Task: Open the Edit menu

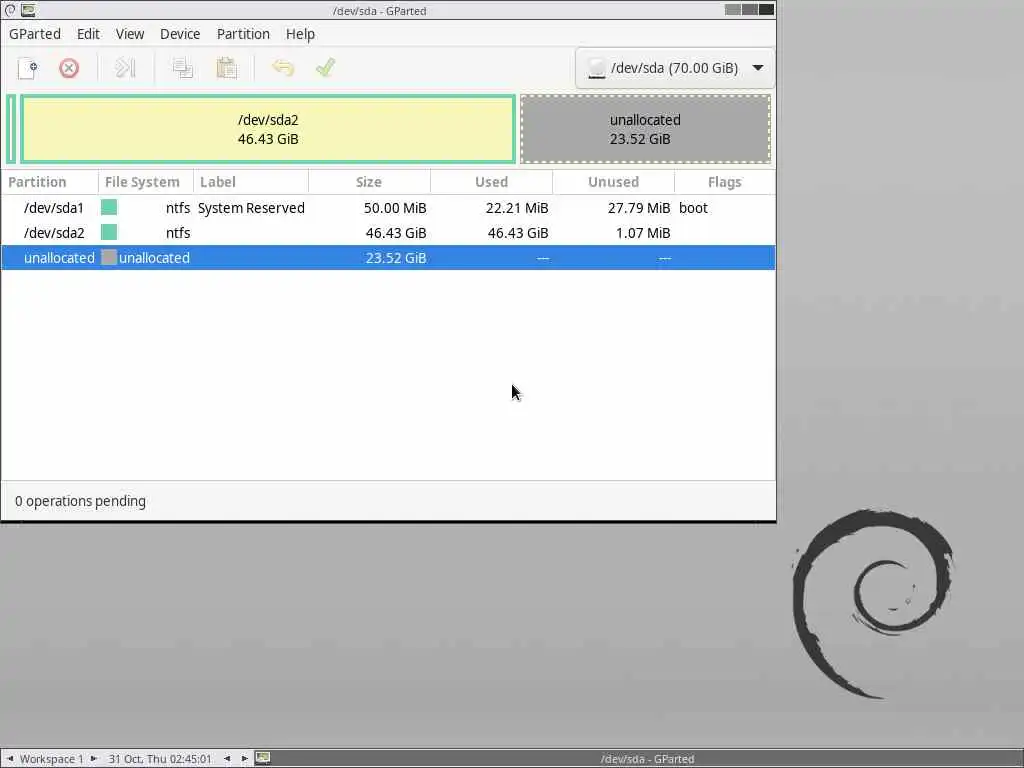Action: tap(88, 34)
